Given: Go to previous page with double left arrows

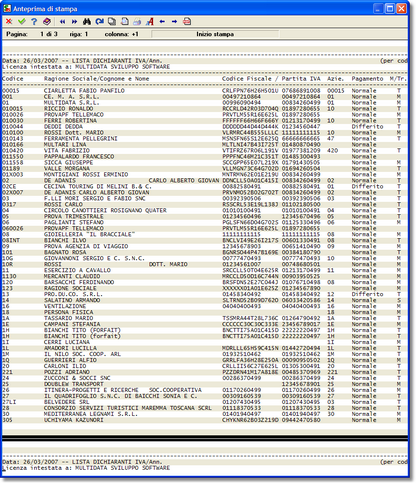Looking at the screenshot, I should pyautogui.click(x=62, y=22).
